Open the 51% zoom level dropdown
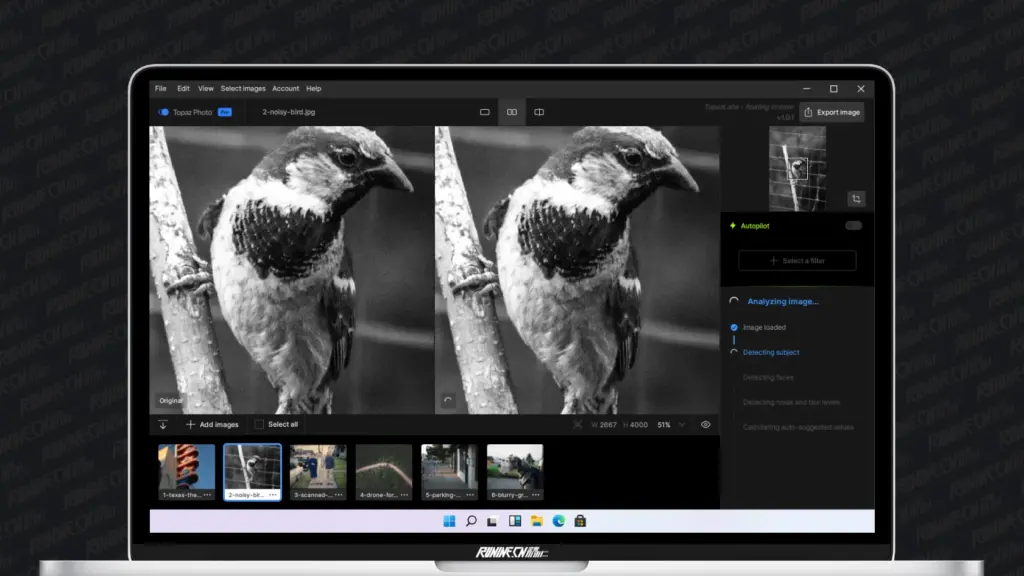 pyautogui.click(x=681, y=425)
